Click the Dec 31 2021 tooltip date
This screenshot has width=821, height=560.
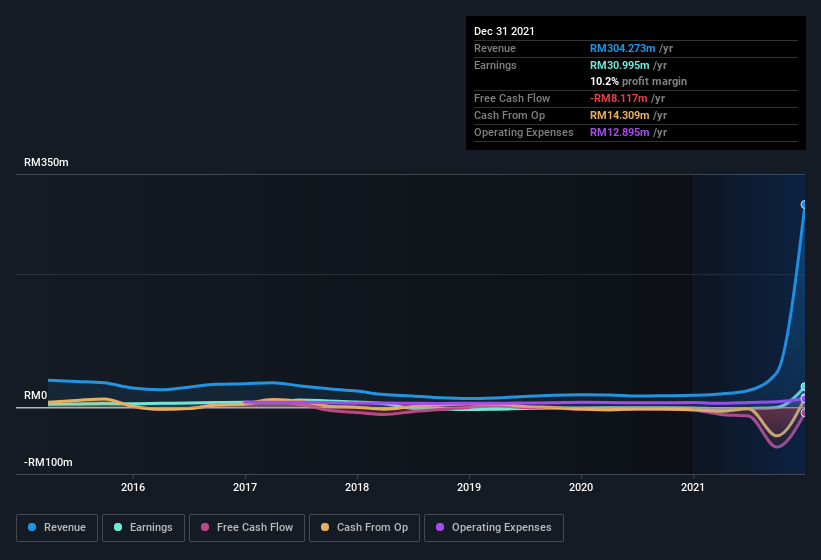[x=504, y=31]
